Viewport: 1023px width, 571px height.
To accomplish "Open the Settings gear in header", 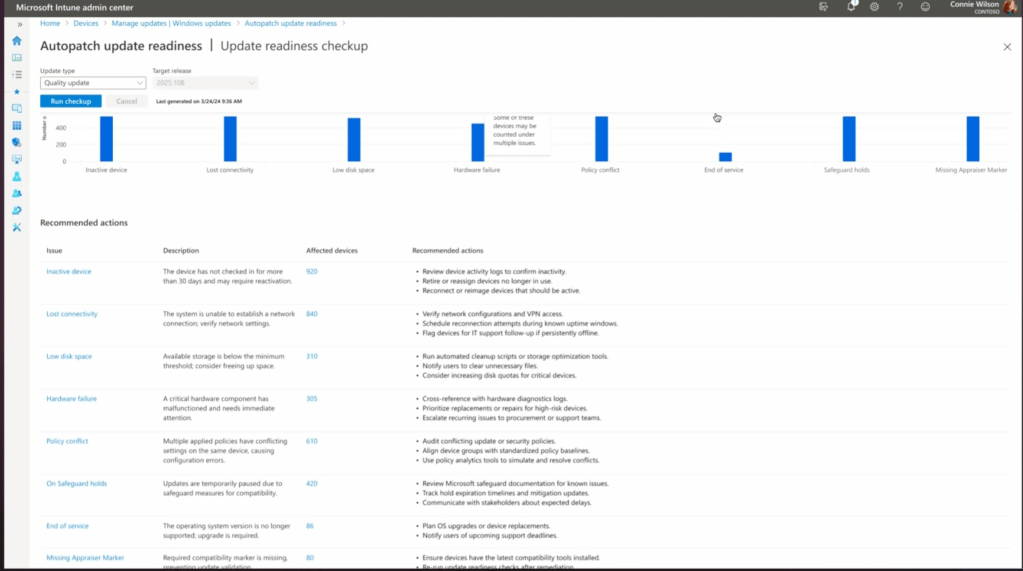I will pyautogui.click(x=875, y=7).
